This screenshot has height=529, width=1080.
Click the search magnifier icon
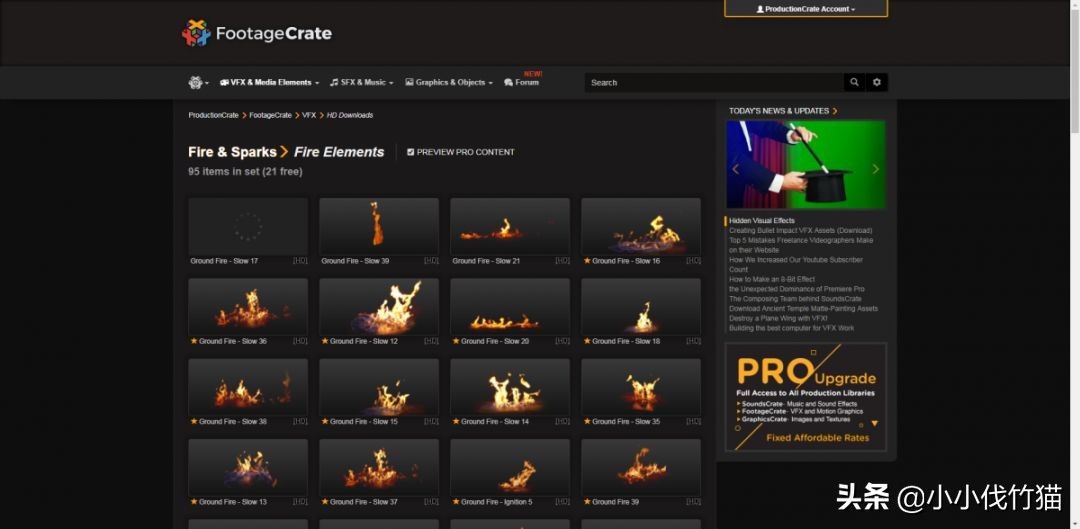(854, 82)
